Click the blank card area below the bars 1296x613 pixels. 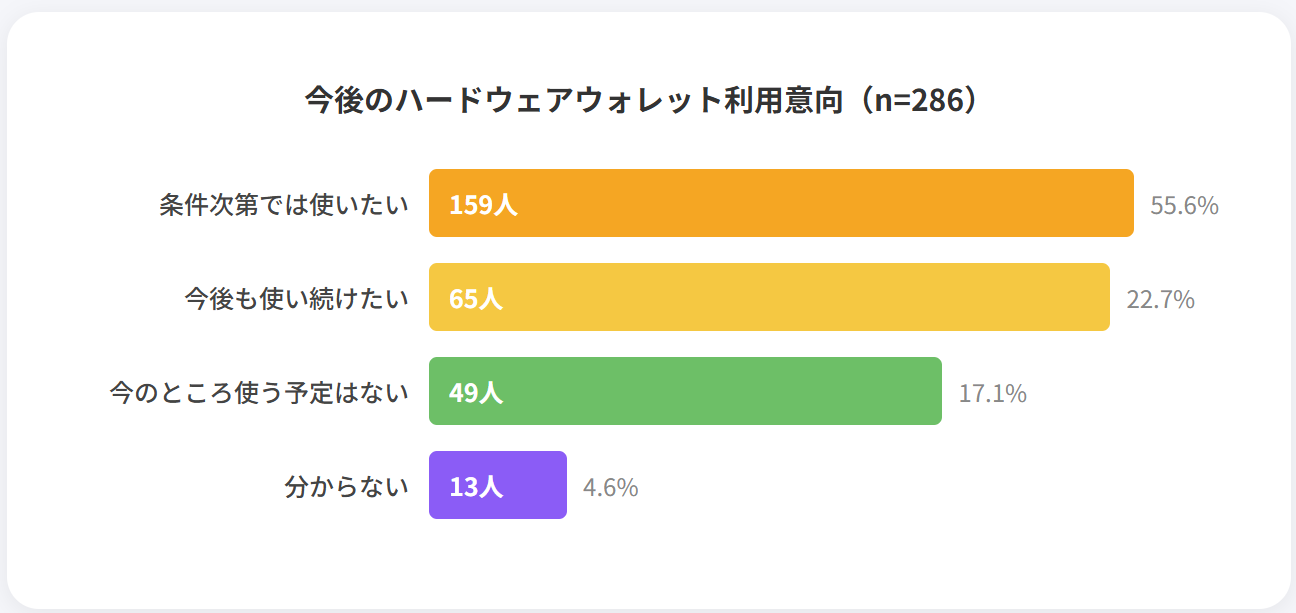pyautogui.click(x=648, y=560)
